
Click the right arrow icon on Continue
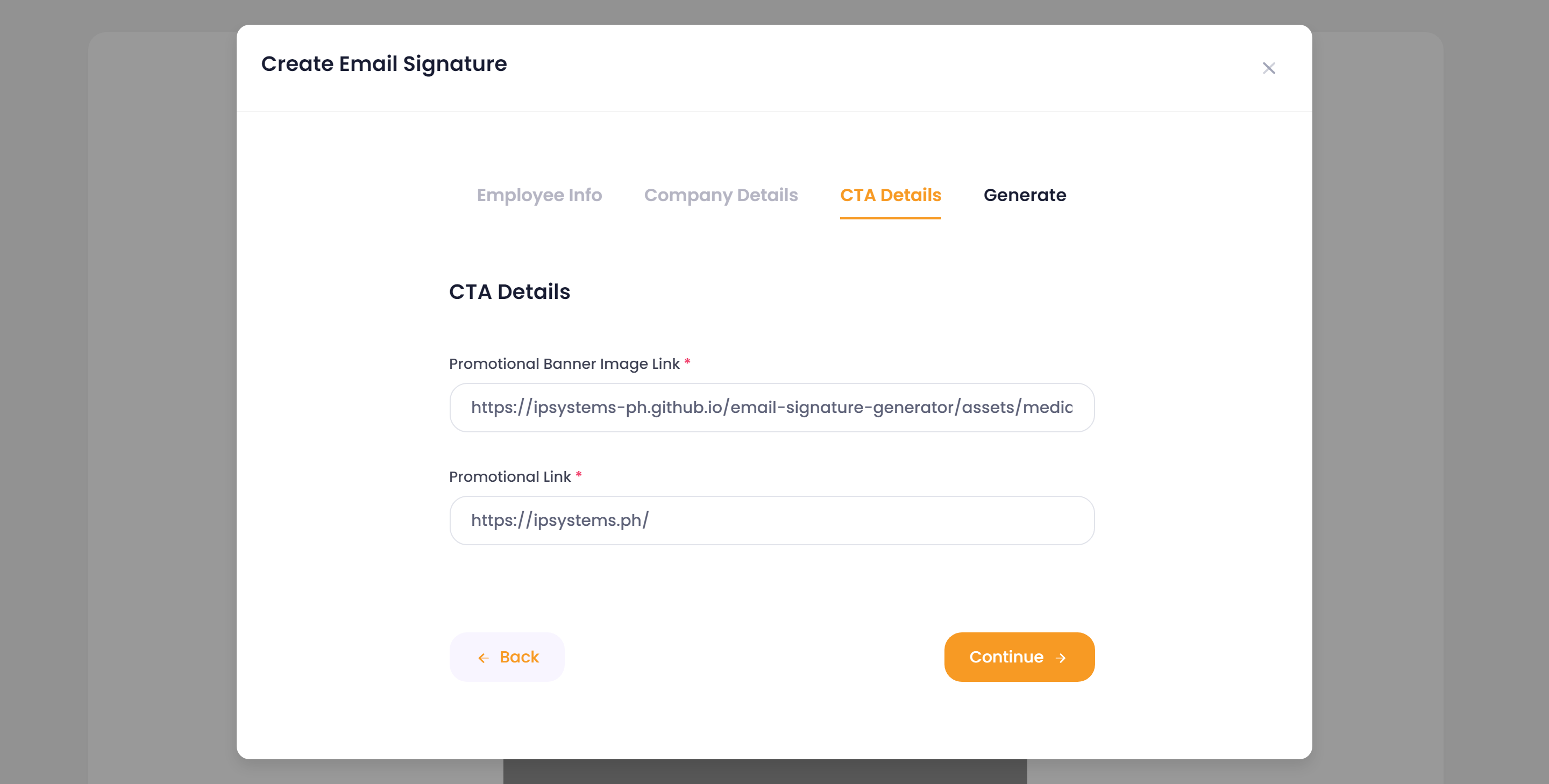[1061, 658]
